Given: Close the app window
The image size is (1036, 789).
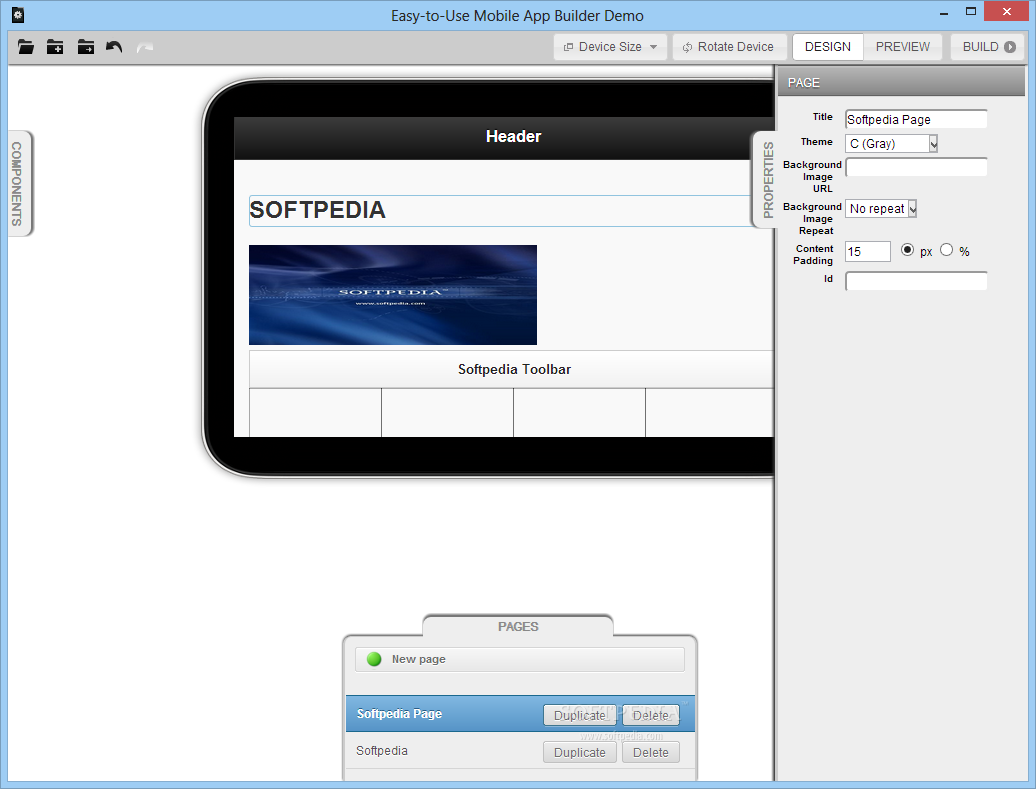Looking at the screenshot, I should coord(1006,11).
